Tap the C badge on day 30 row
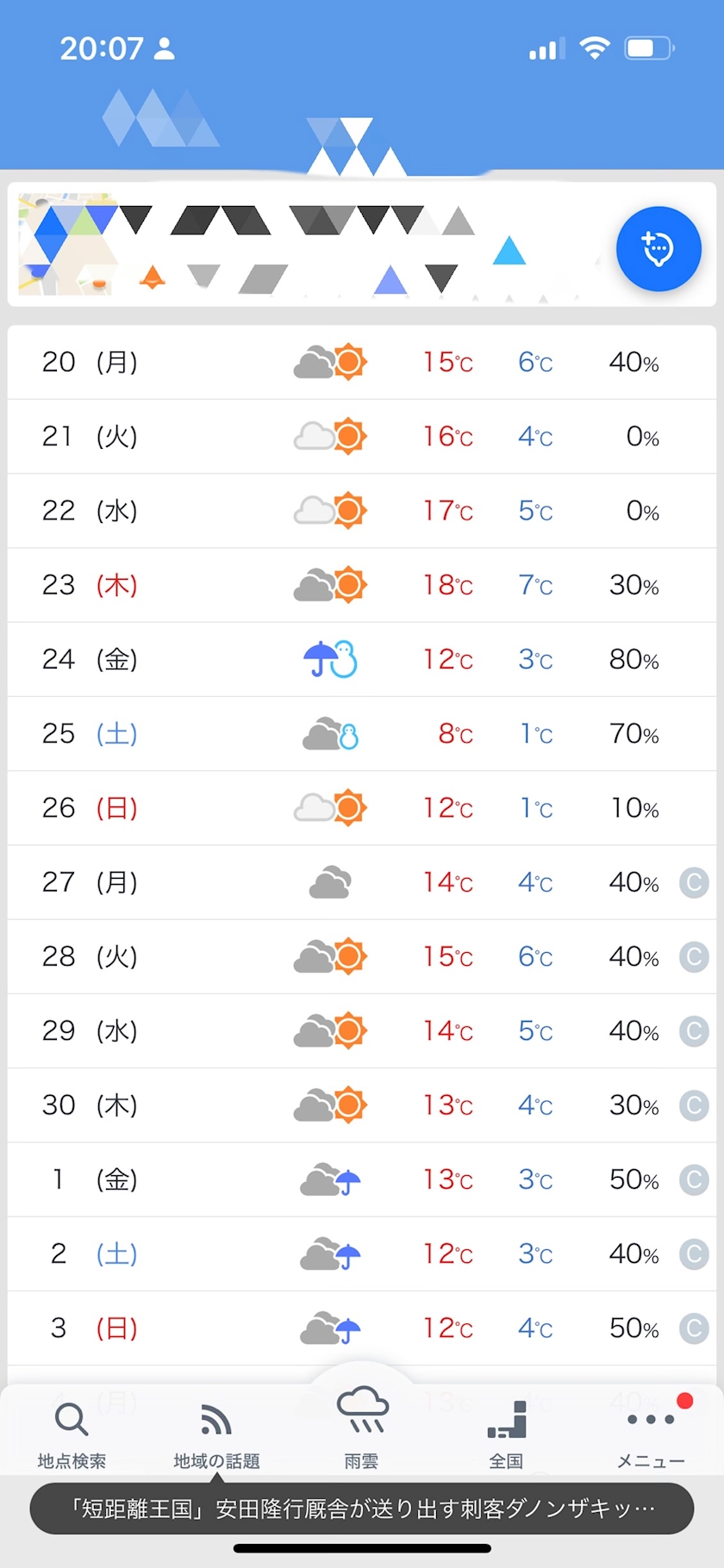Screen dimensions: 724x1568 (x=694, y=1104)
